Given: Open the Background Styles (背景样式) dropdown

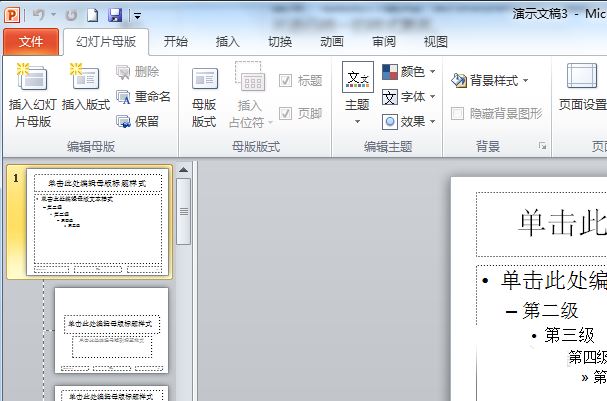Looking at the screenshot, I should pos(490,81).
